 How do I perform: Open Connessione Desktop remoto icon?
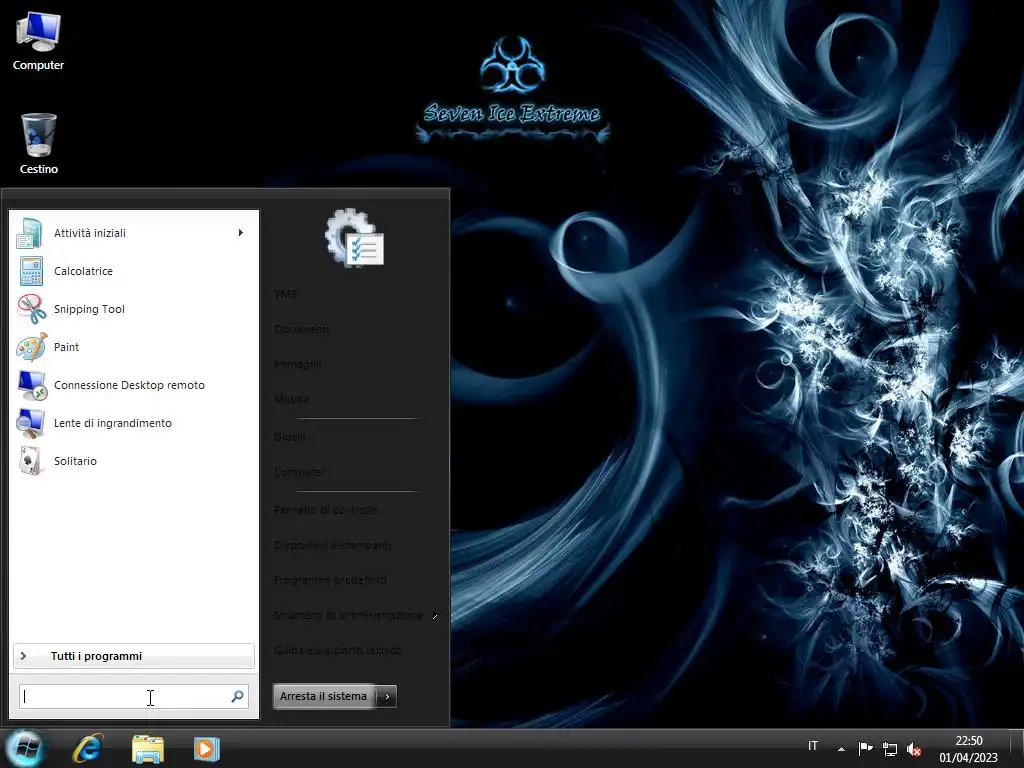coord(31,385)
